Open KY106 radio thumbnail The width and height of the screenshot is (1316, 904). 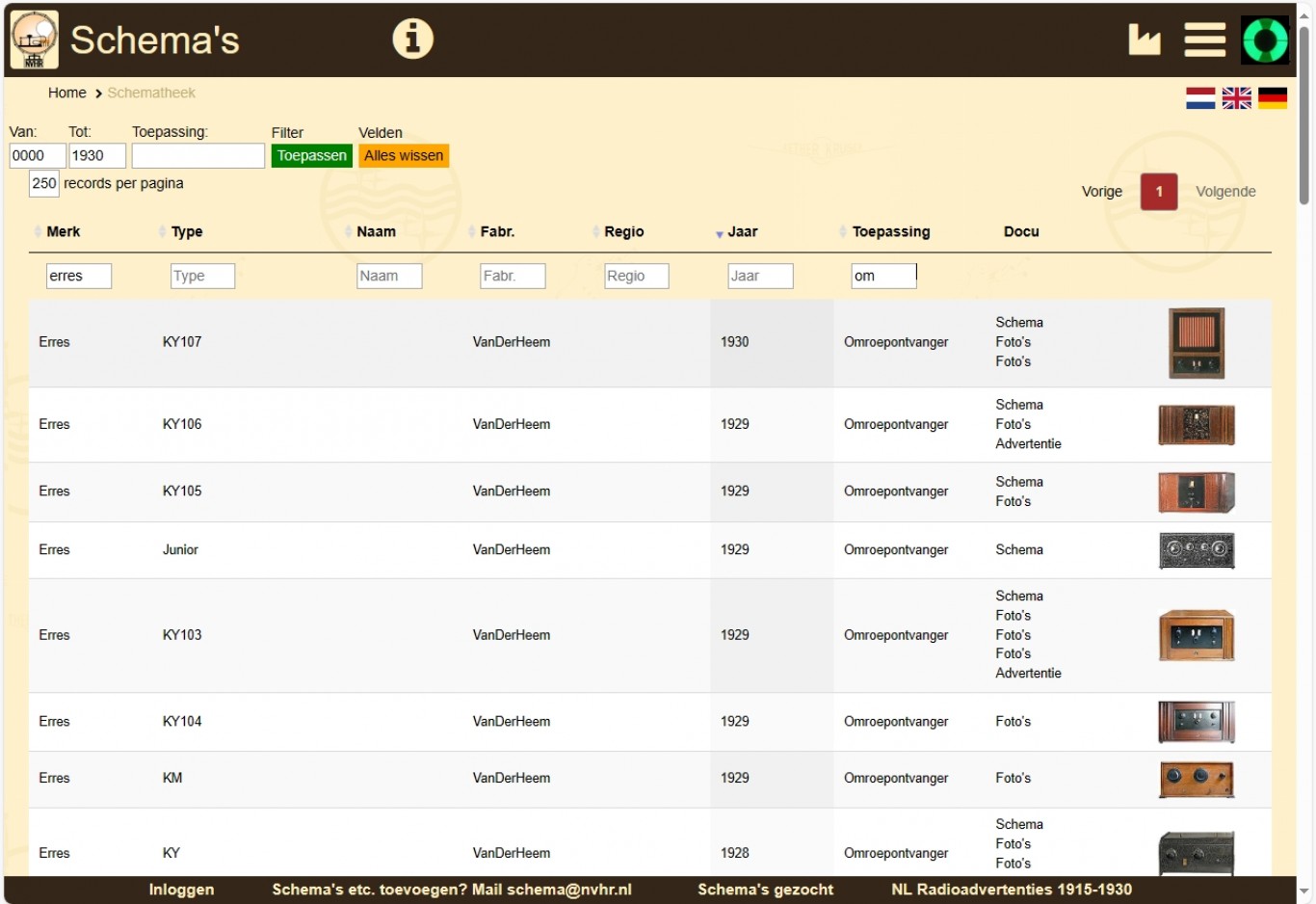[x=1197, y=424]
